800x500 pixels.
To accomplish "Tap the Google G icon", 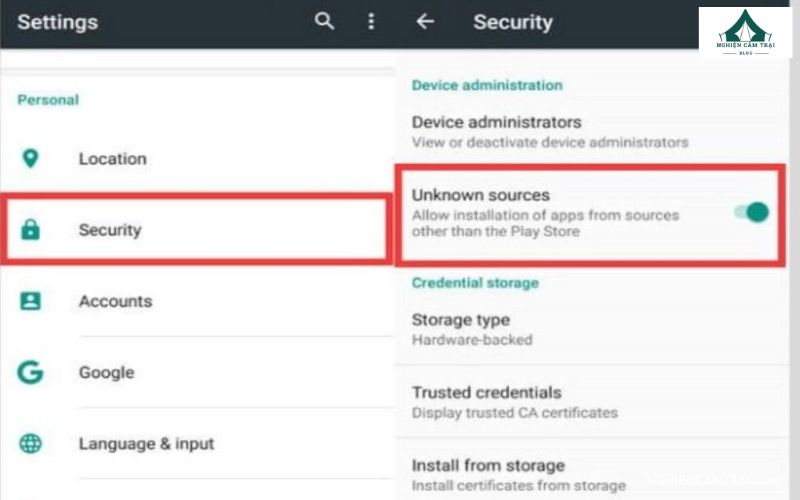I will [x=30, y=372].
